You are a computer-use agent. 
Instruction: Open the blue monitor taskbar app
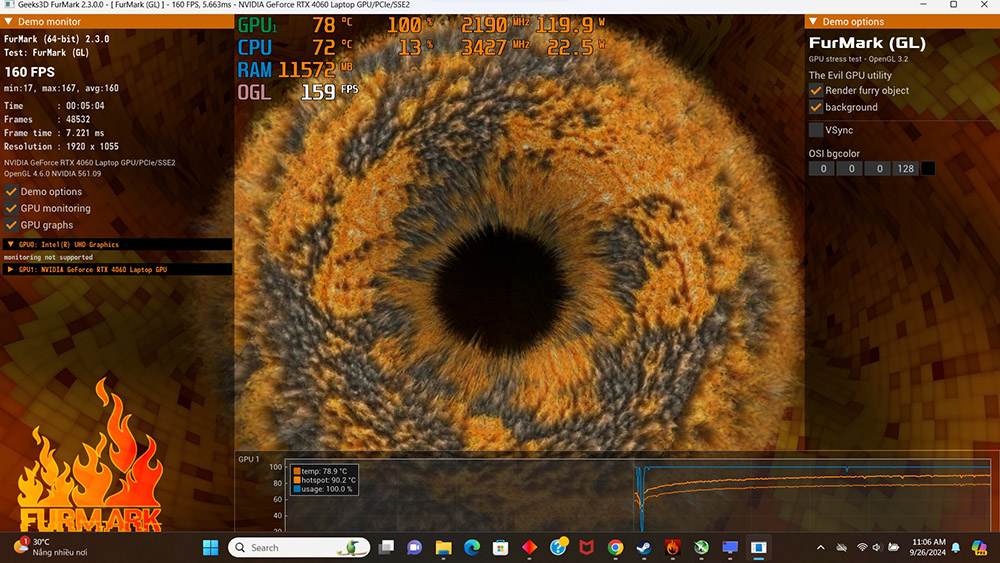pos(730,547)
